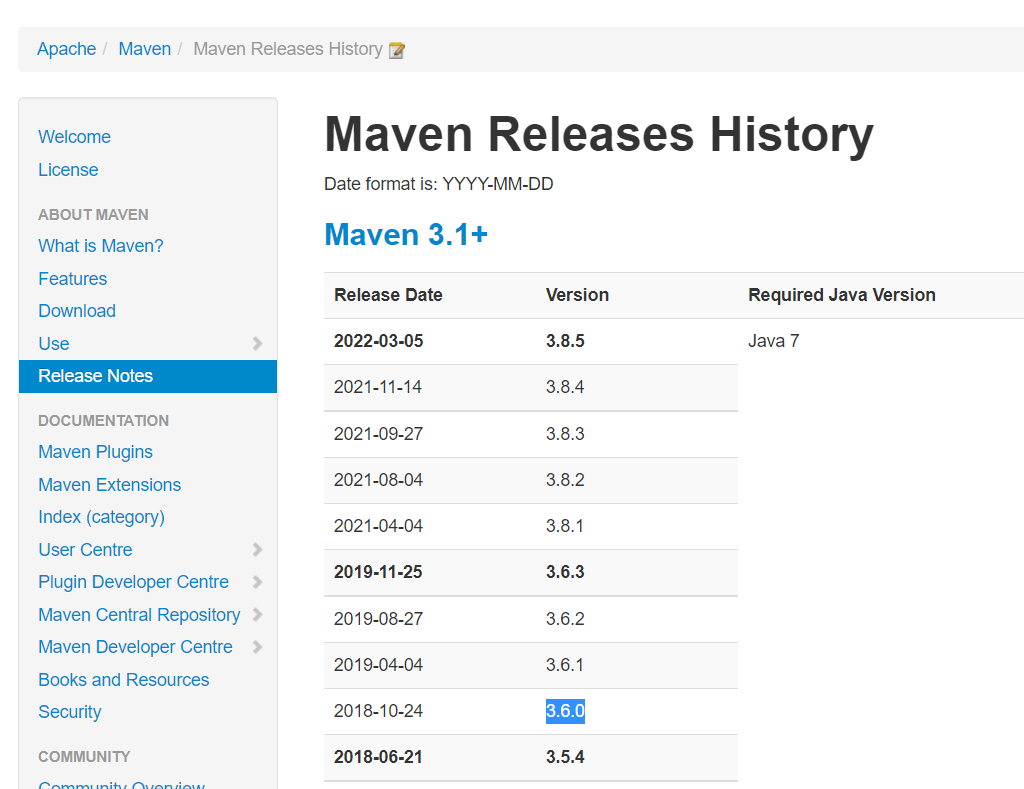Expand the Use submenu chevron
1024x789 pixels.
point(257,344)
